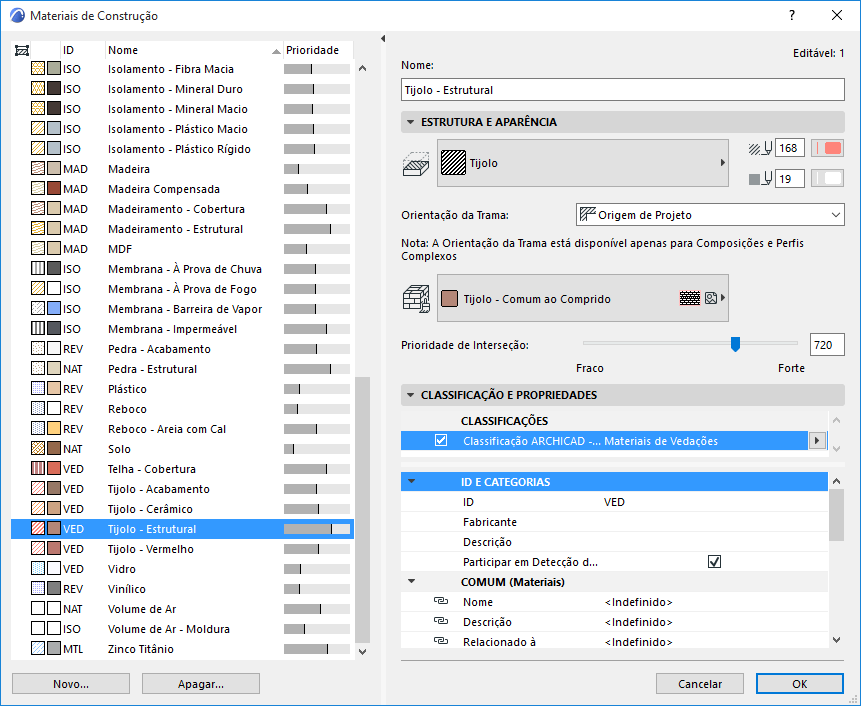Select Zinco Titânio material row
Image resolution: width=861 pixels, height=706 pixels.
click(x=182, y=649)
